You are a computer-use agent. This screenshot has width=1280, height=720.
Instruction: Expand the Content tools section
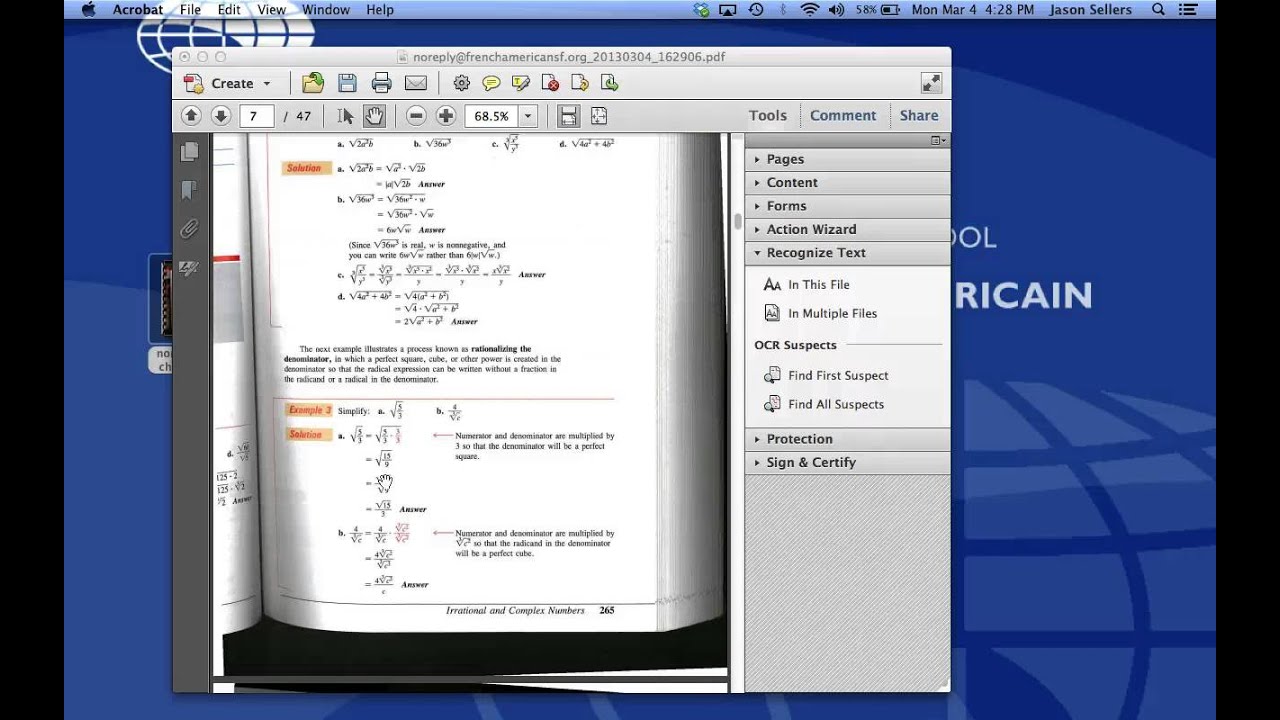847,182
